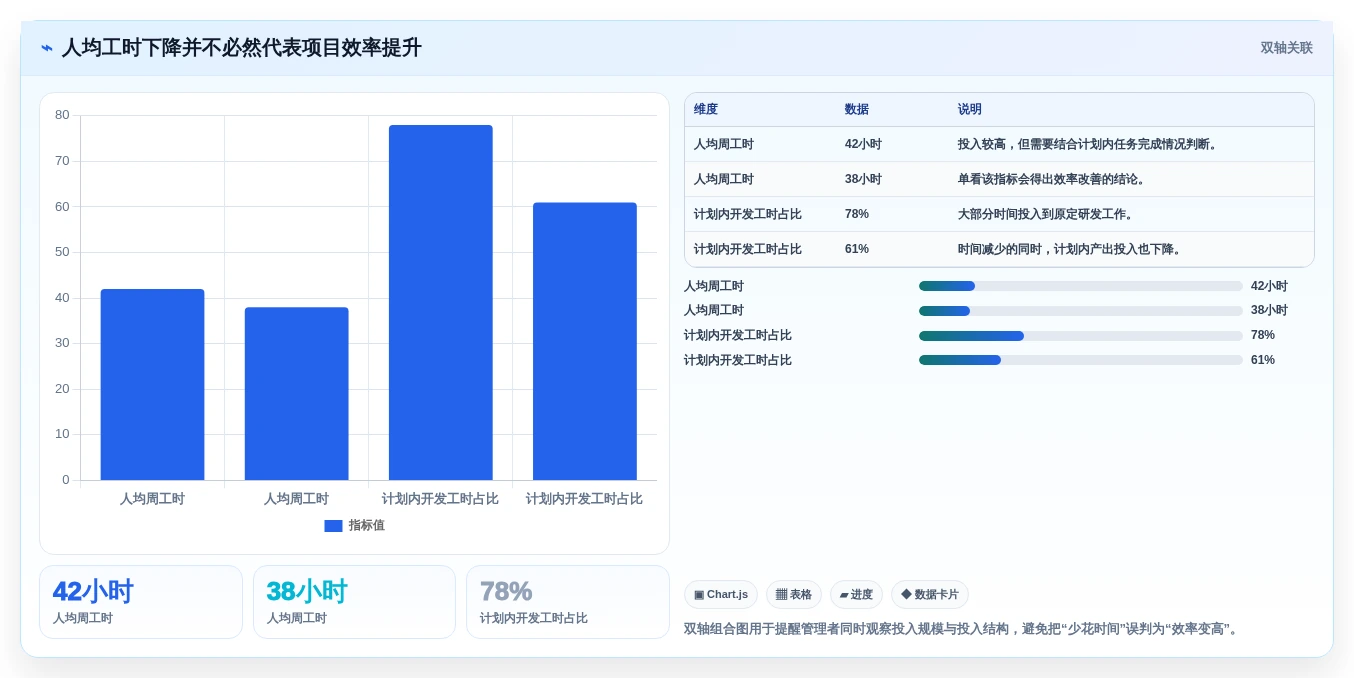
Task: Click the chart bar reaching 42
Action: [152, 385]
